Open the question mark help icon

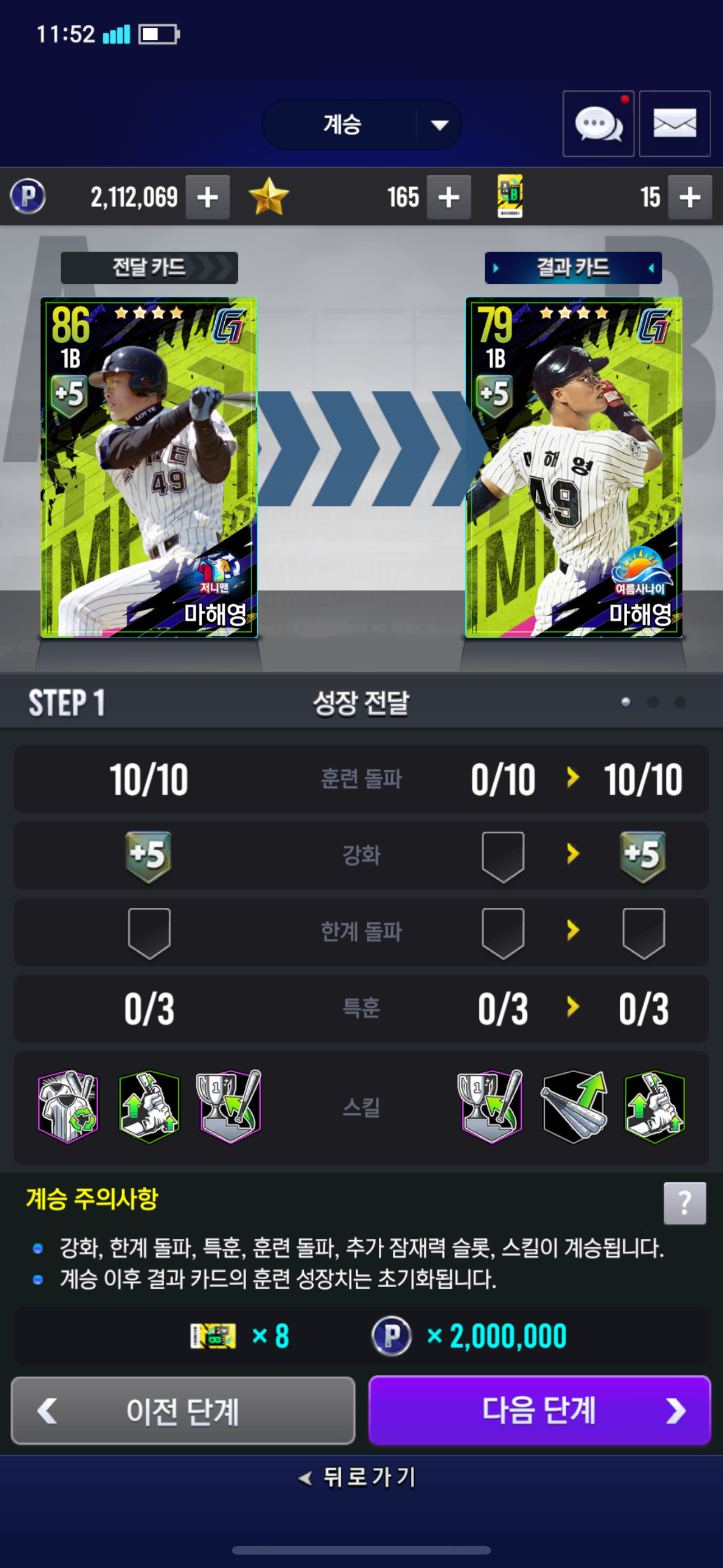[685, 1203]
